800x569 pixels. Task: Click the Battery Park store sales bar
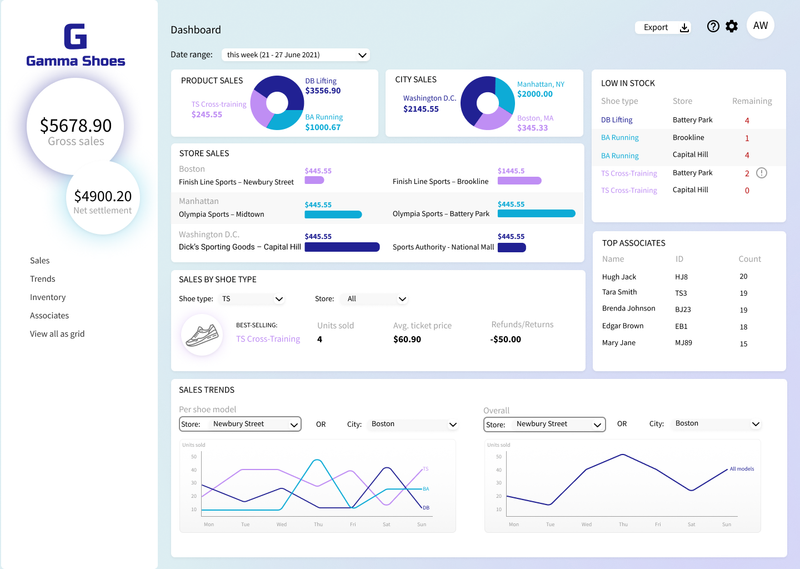coord(536,213)
